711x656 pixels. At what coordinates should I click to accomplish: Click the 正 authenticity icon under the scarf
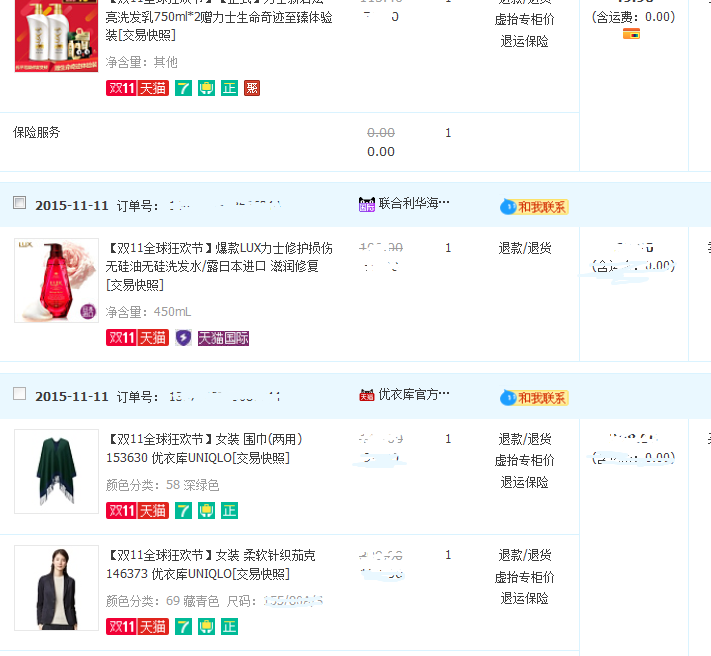coord(229,510)
